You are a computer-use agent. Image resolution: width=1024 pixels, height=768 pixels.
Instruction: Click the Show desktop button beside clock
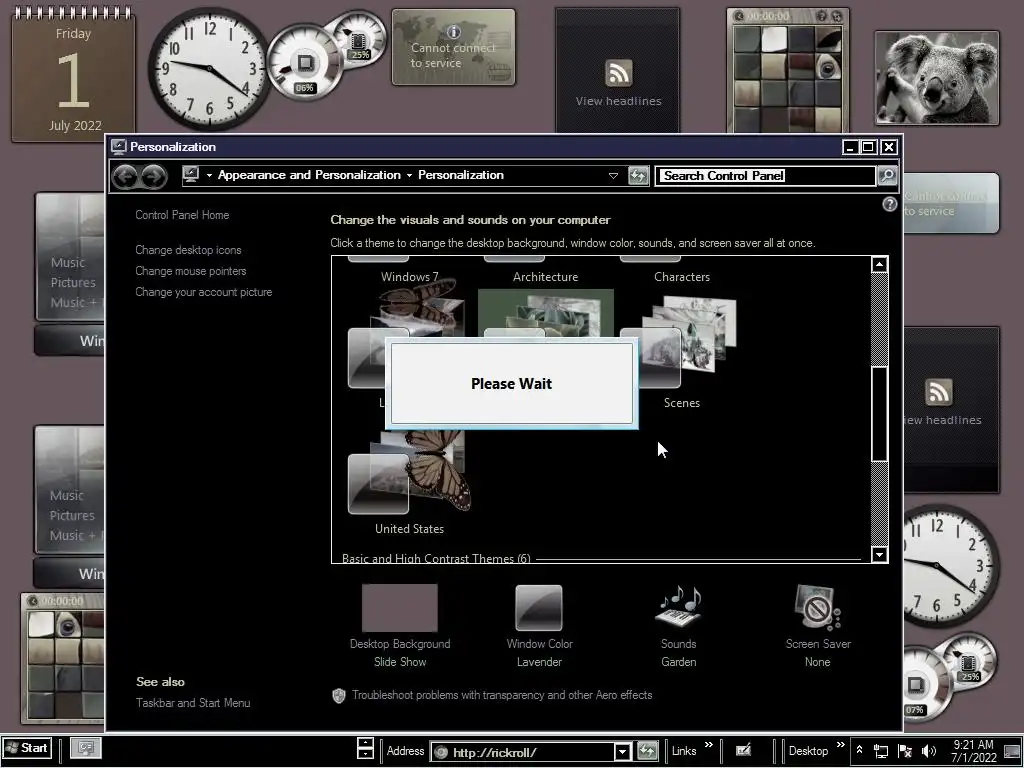pyautogui.click(x=1013, y=751)
